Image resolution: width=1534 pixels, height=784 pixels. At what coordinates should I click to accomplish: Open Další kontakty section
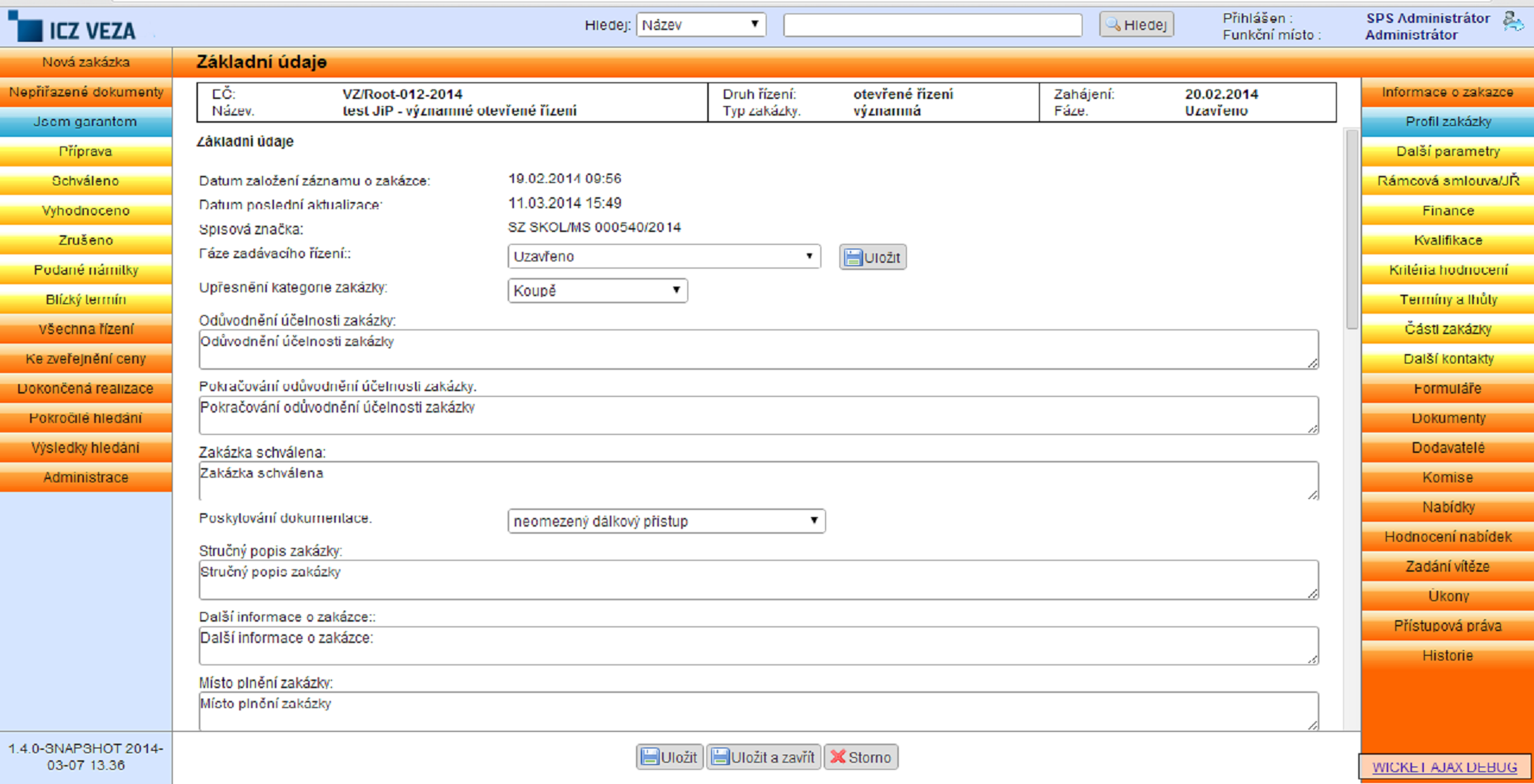click(1448, 359)
